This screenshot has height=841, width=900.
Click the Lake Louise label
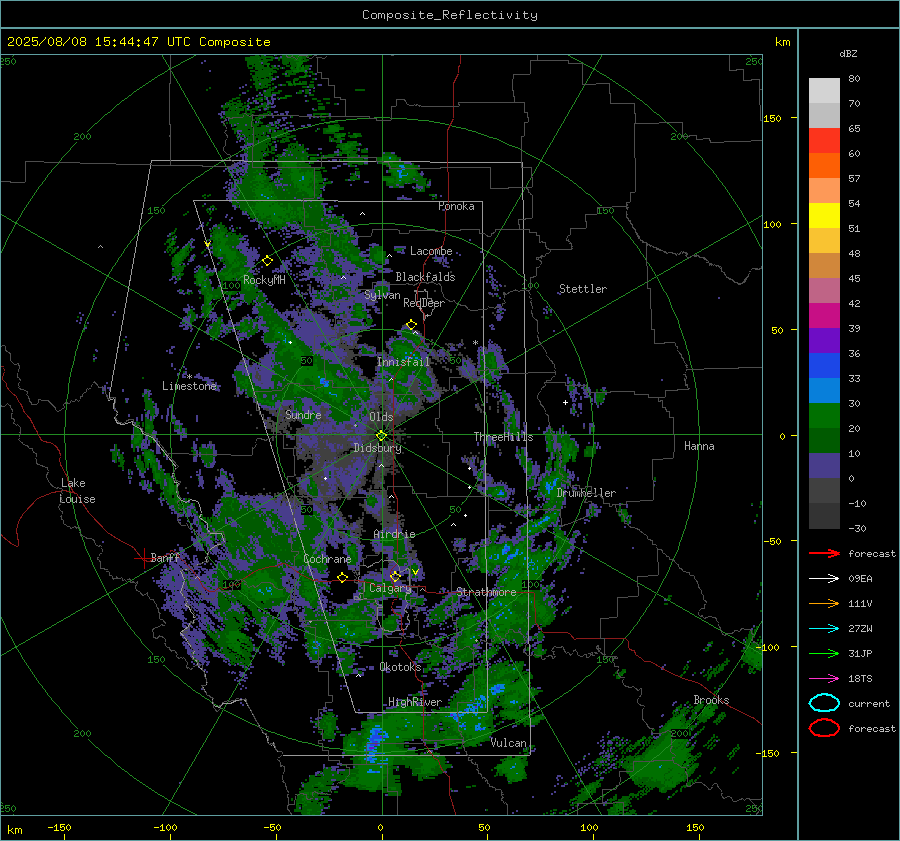coord(77,491)
